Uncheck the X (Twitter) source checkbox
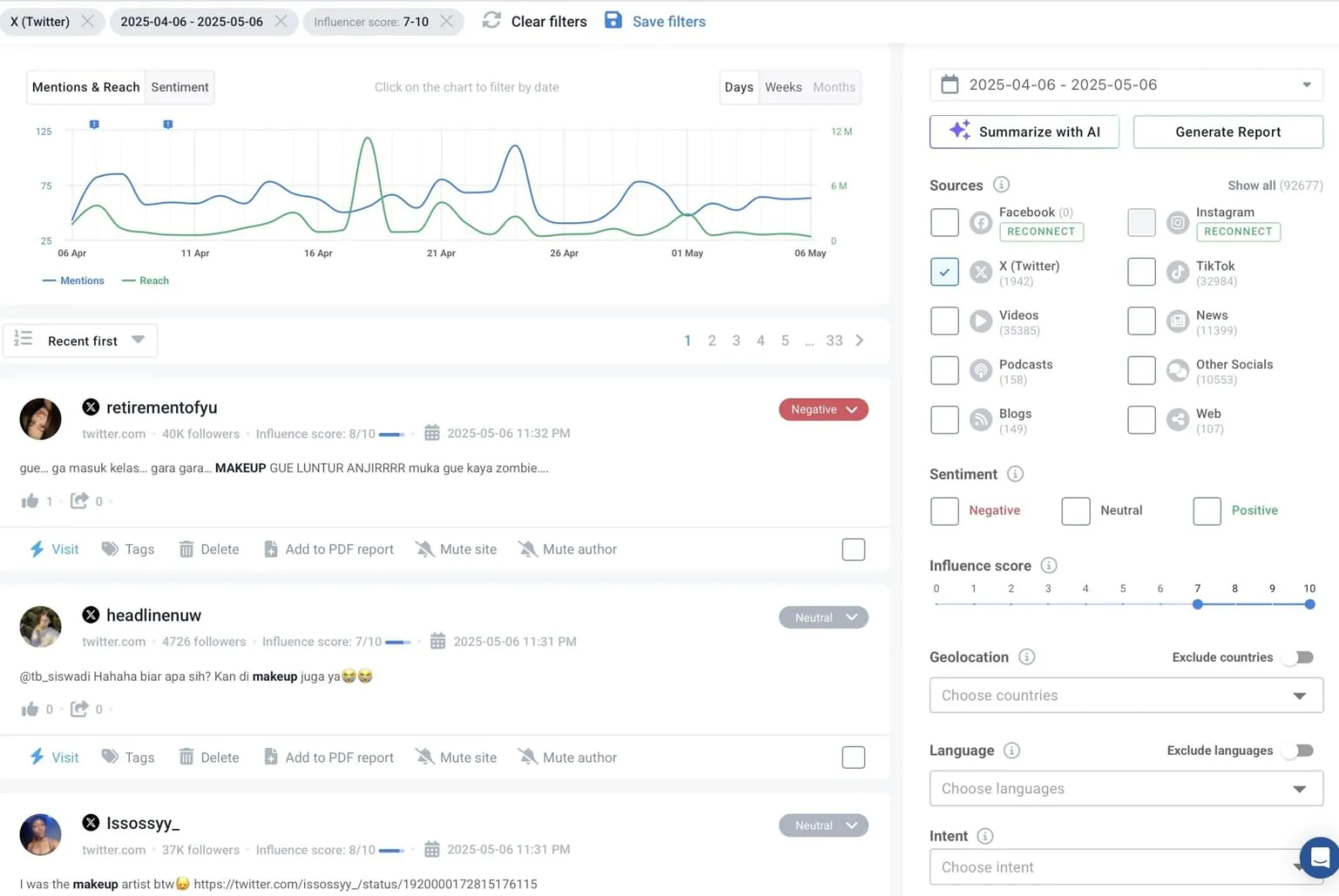Screen dimensions: 1339x896 tap(944, 271)
